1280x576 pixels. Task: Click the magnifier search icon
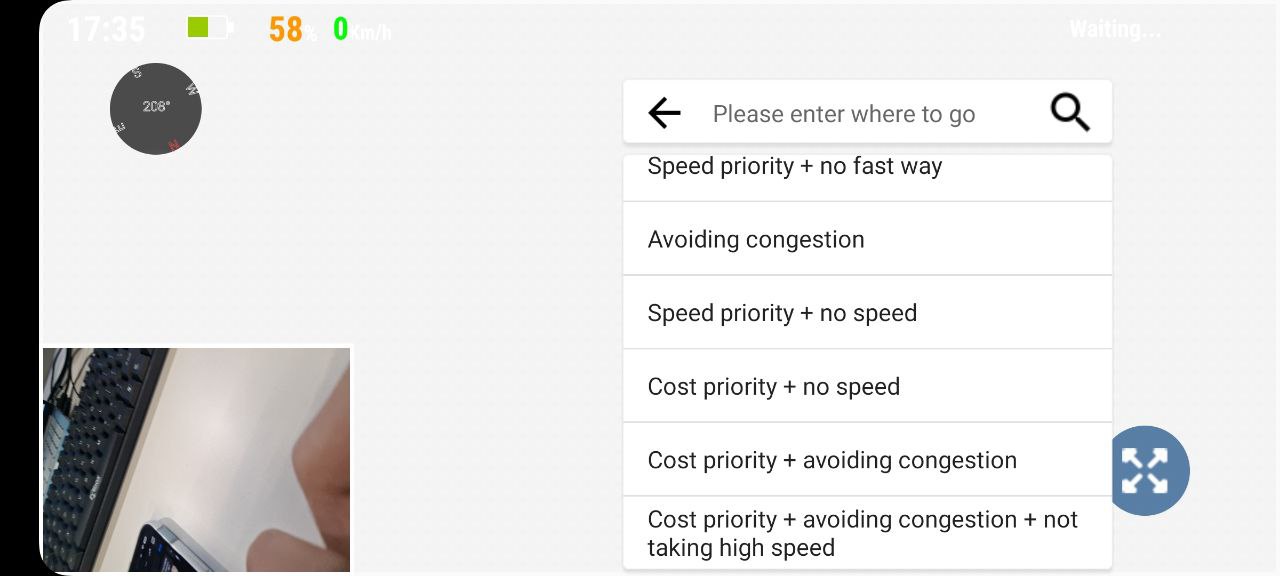tap(1070, 113)
